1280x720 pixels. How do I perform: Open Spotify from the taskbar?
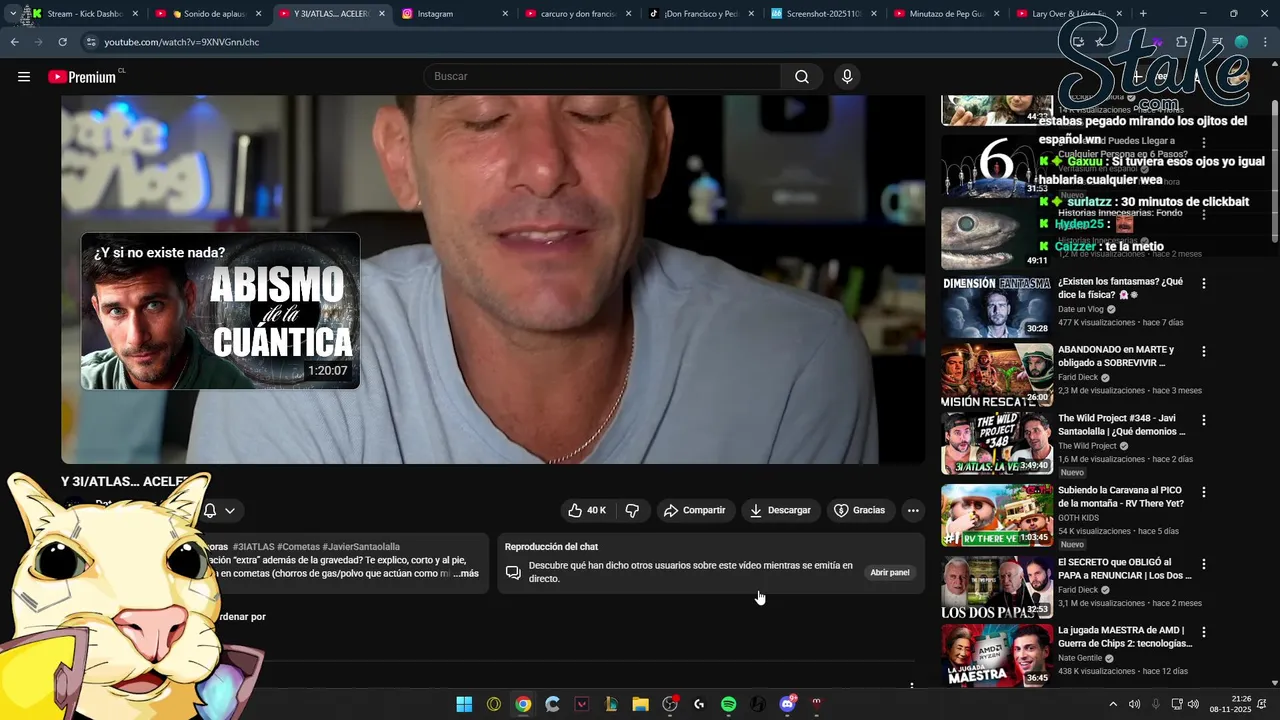point(728,704)
